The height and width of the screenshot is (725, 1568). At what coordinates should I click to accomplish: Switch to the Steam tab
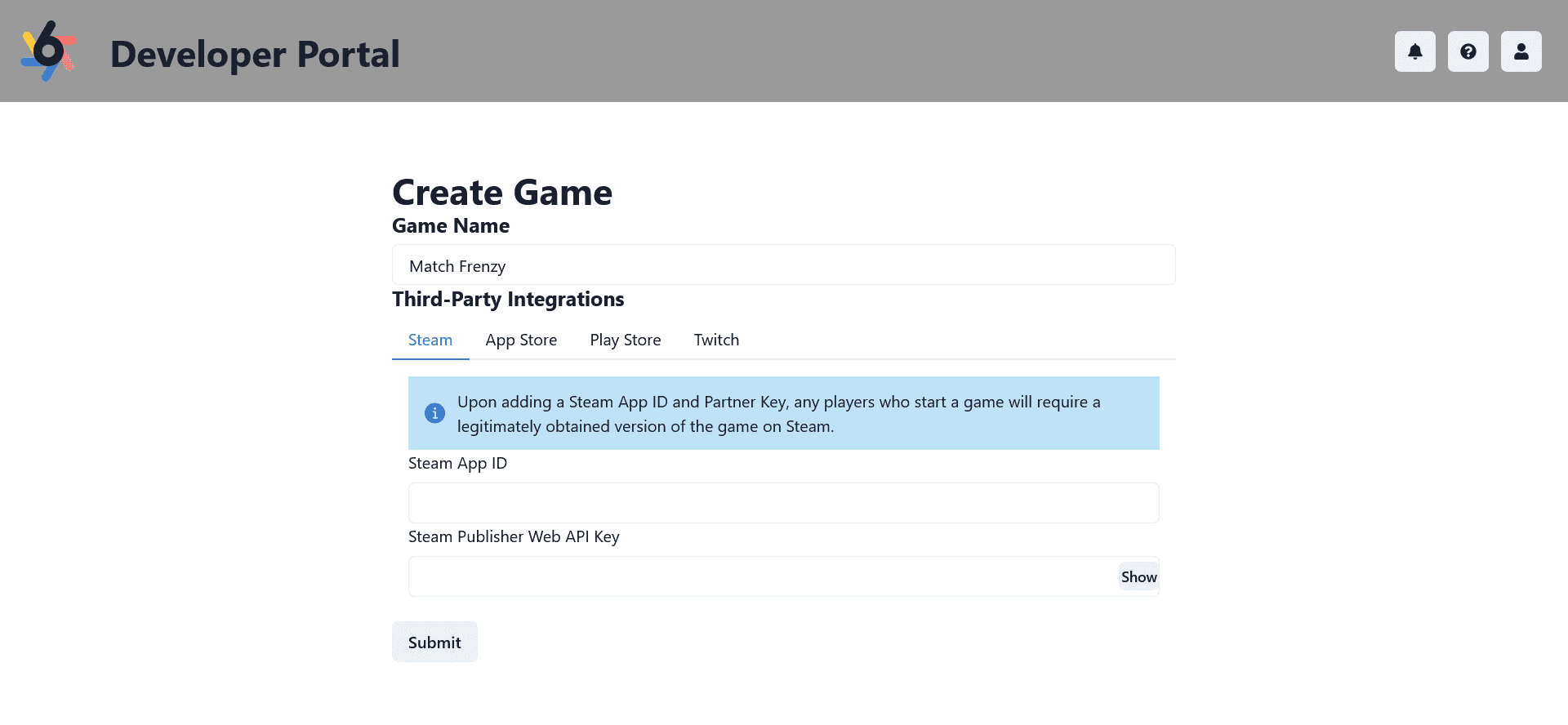point(430,340)
